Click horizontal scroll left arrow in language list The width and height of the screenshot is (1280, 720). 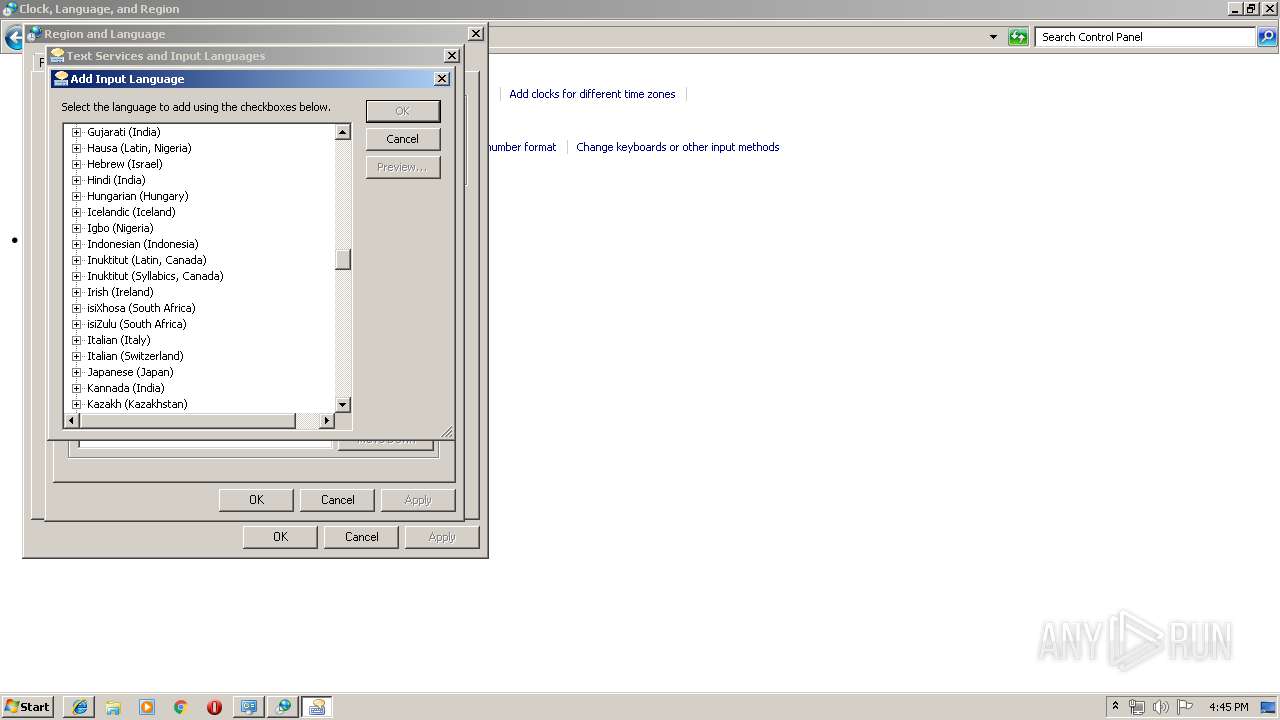coord(71,421)
